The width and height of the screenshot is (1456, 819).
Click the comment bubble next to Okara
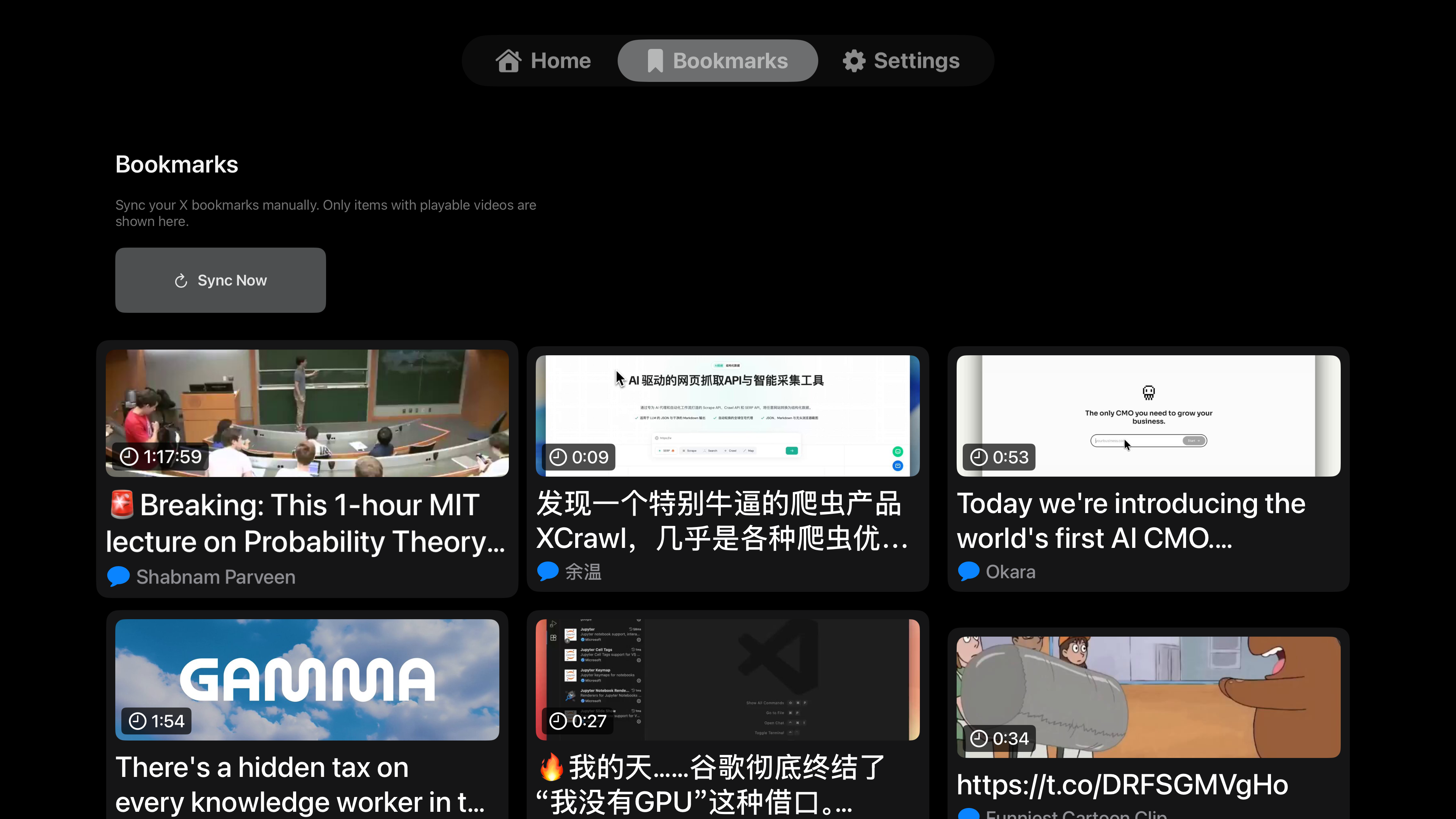click(969, 571)
